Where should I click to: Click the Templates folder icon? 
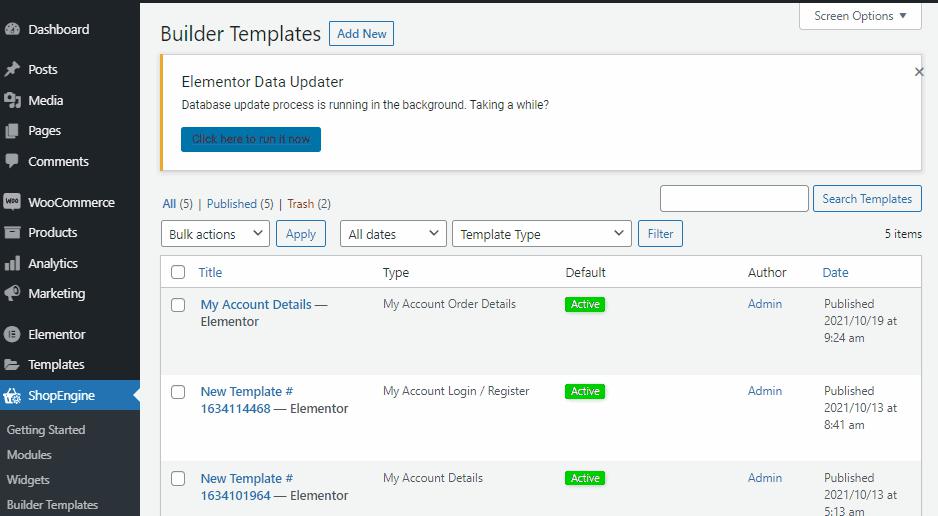(12, 364)
